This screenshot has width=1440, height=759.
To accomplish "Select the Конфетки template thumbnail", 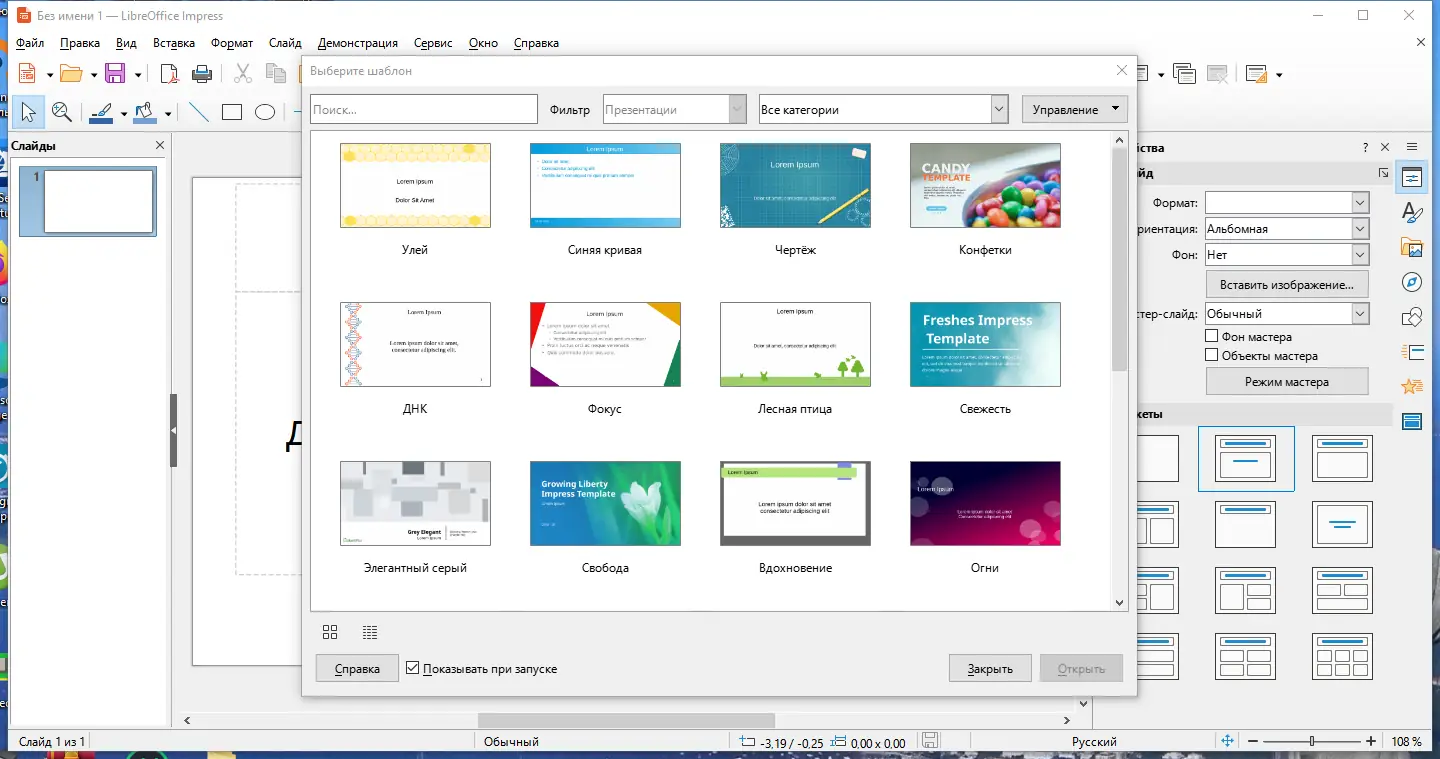I will [x=985, y=185].
